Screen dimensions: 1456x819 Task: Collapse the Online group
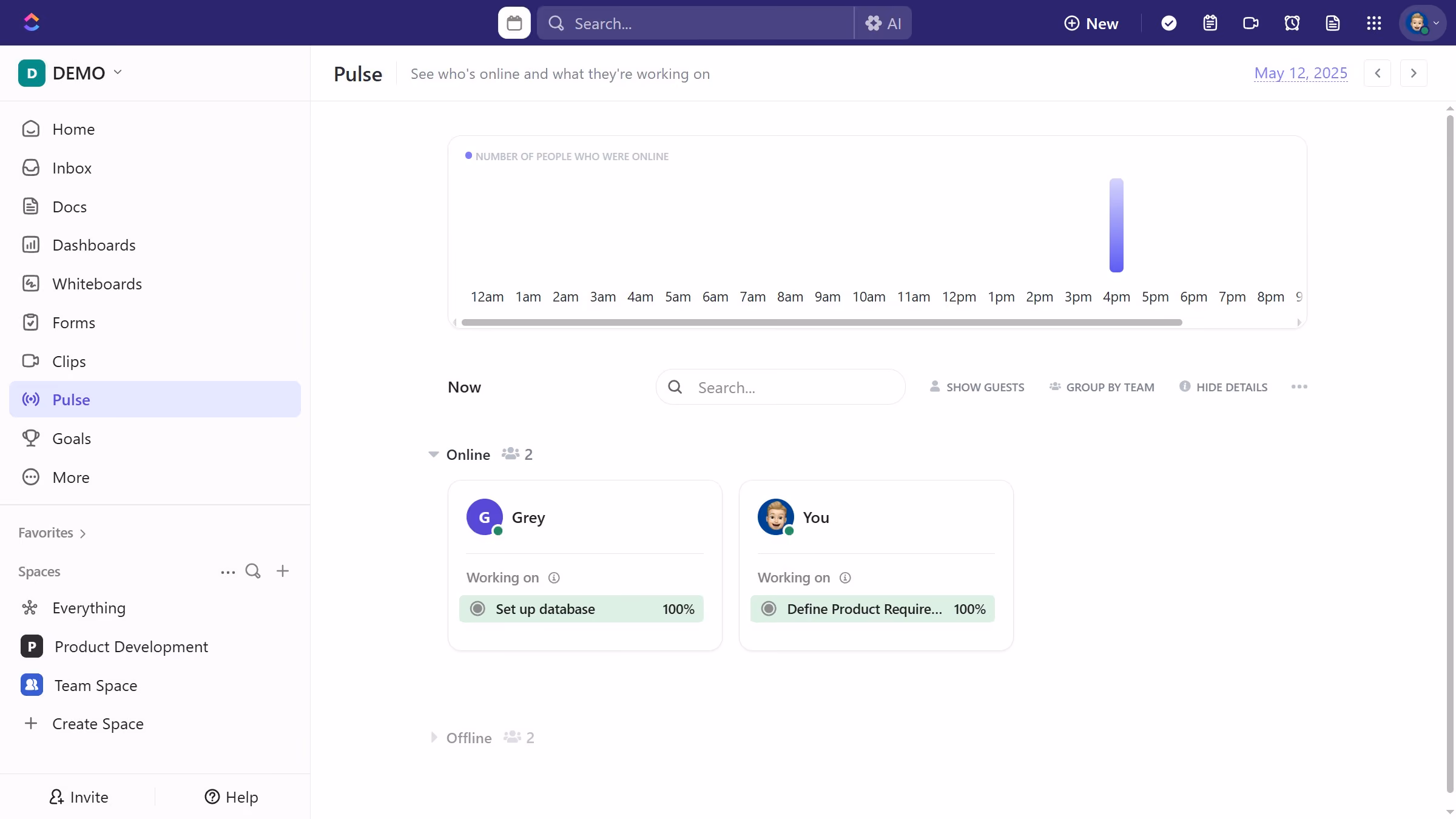coord(433,454)
